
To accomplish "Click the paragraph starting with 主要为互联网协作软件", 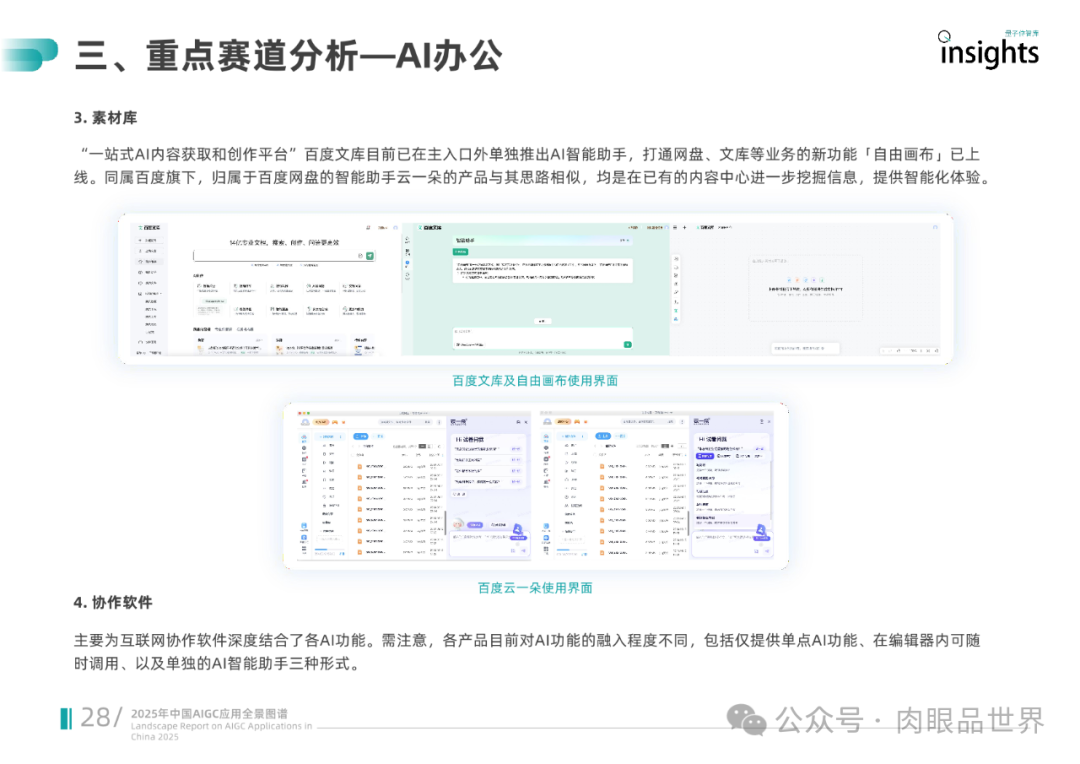I will [527, 652].
